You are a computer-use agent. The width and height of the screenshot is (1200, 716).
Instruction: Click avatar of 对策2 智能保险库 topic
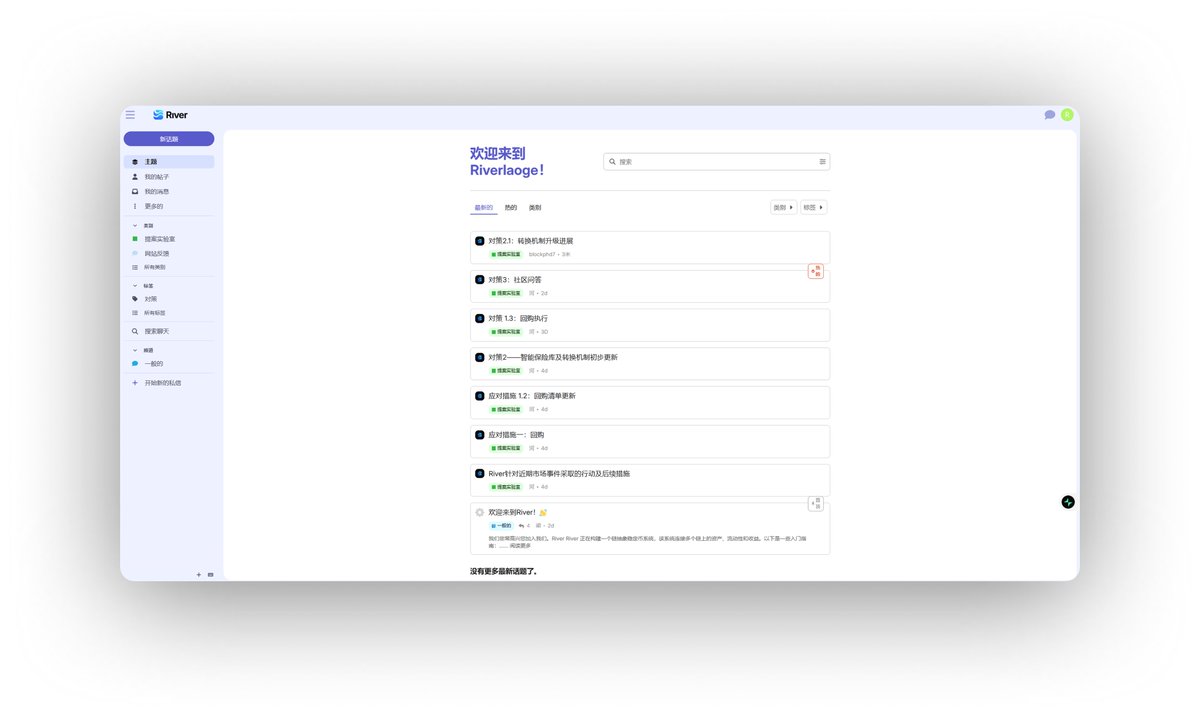(x=480, y=357)
